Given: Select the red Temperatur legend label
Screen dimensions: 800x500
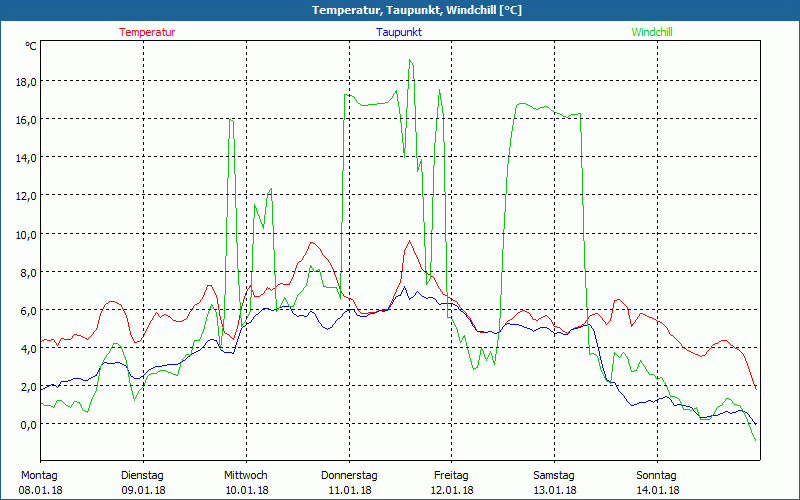Looking at the screenshot, I should [147, 32].
